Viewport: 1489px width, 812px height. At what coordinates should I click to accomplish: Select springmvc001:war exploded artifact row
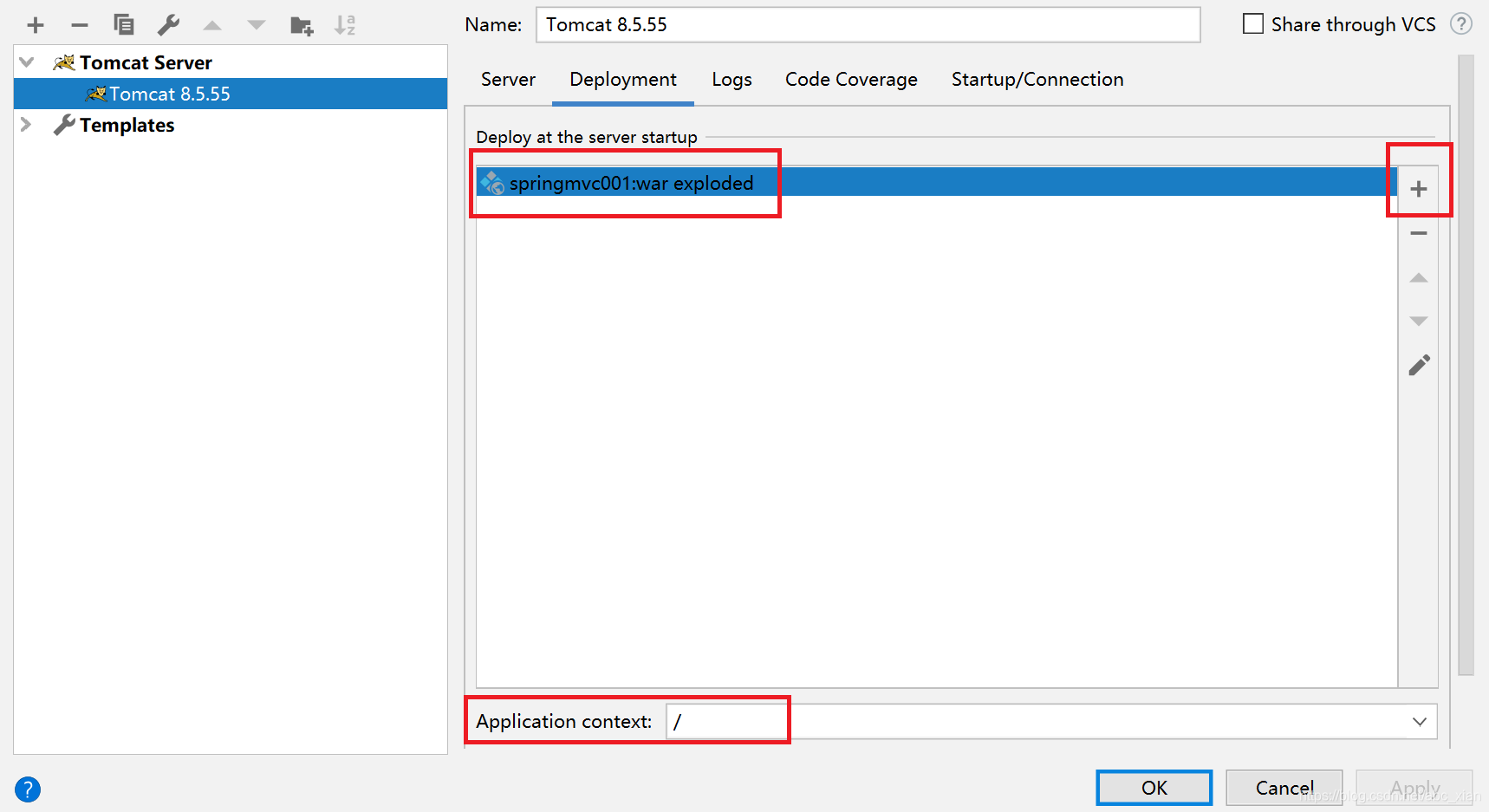point(936,183)
